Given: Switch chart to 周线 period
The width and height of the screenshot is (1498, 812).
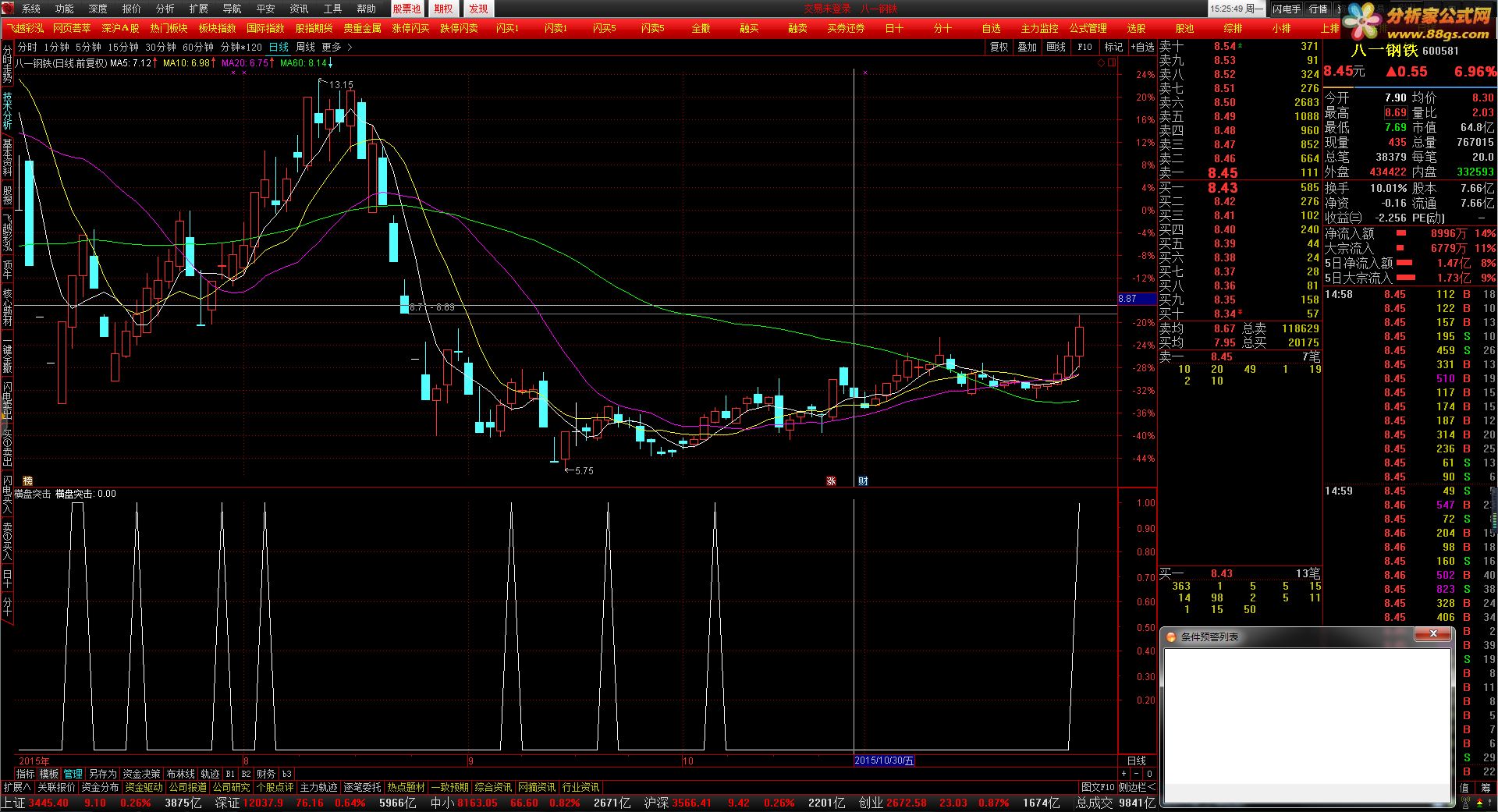Looking at the screenshot, I should [x=305, y=47].
